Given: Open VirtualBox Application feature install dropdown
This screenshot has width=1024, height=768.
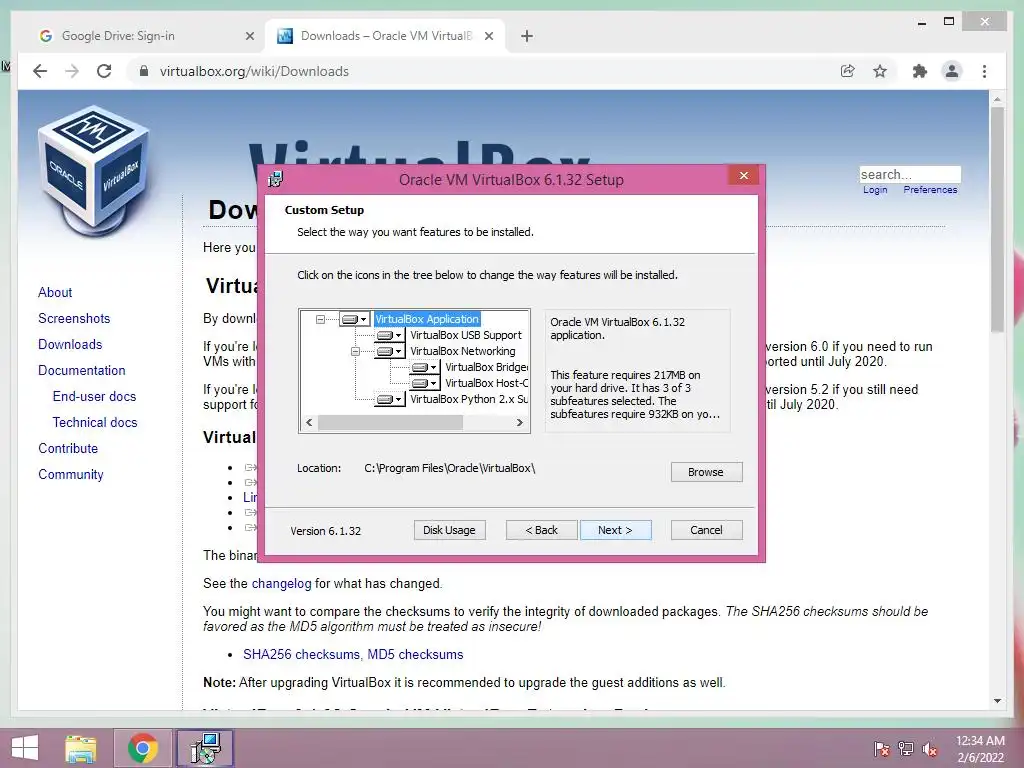Looking at the screenshot, I should coord(355,319).
